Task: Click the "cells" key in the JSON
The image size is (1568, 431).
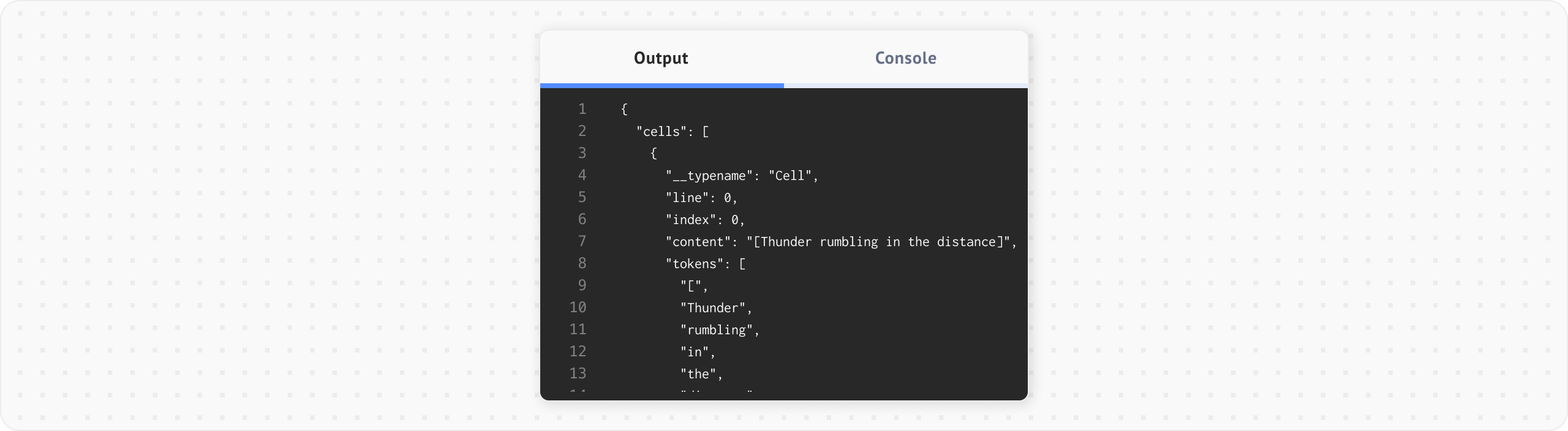Action: [x=661, y=132]
